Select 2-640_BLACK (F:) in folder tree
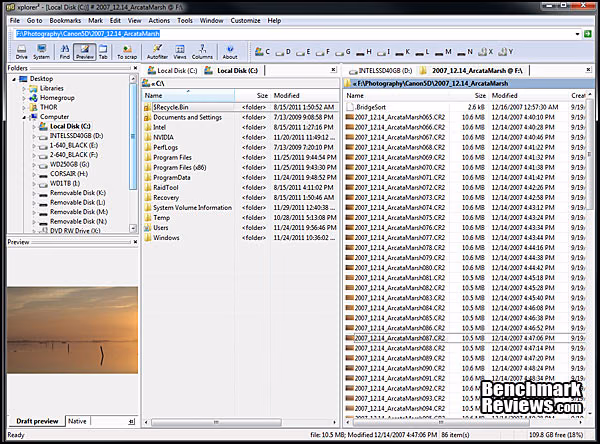Screen dimensions: 600x444 [x=74, y=155]
